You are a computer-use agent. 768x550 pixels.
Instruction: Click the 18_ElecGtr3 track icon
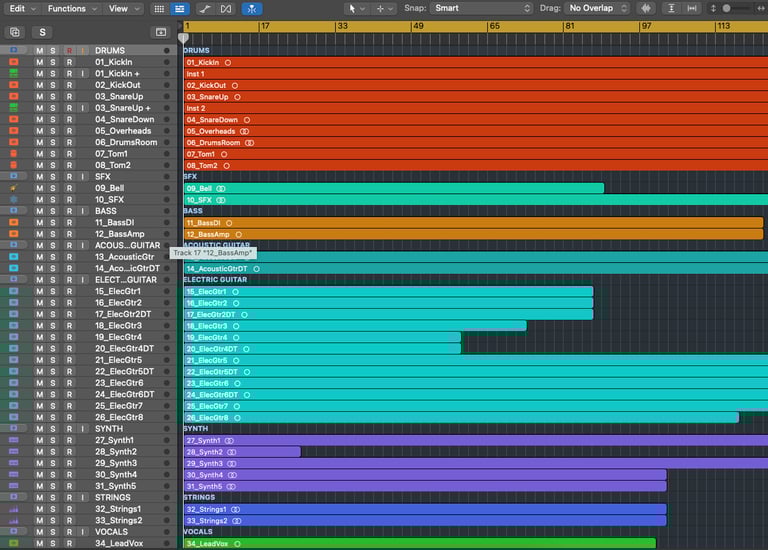(x=14, y=326)
